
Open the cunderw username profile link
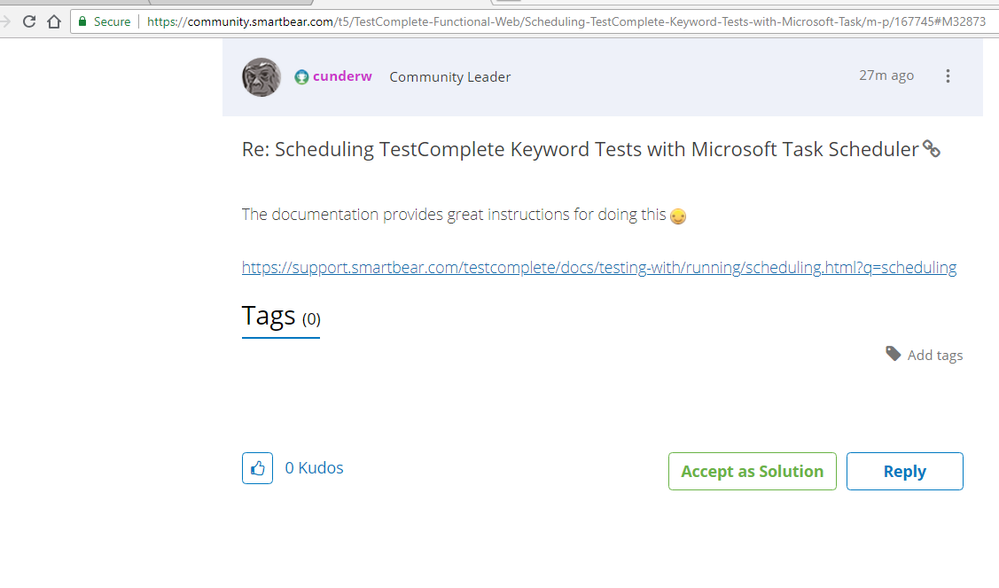pyautogui.click(x=342, y=76)
